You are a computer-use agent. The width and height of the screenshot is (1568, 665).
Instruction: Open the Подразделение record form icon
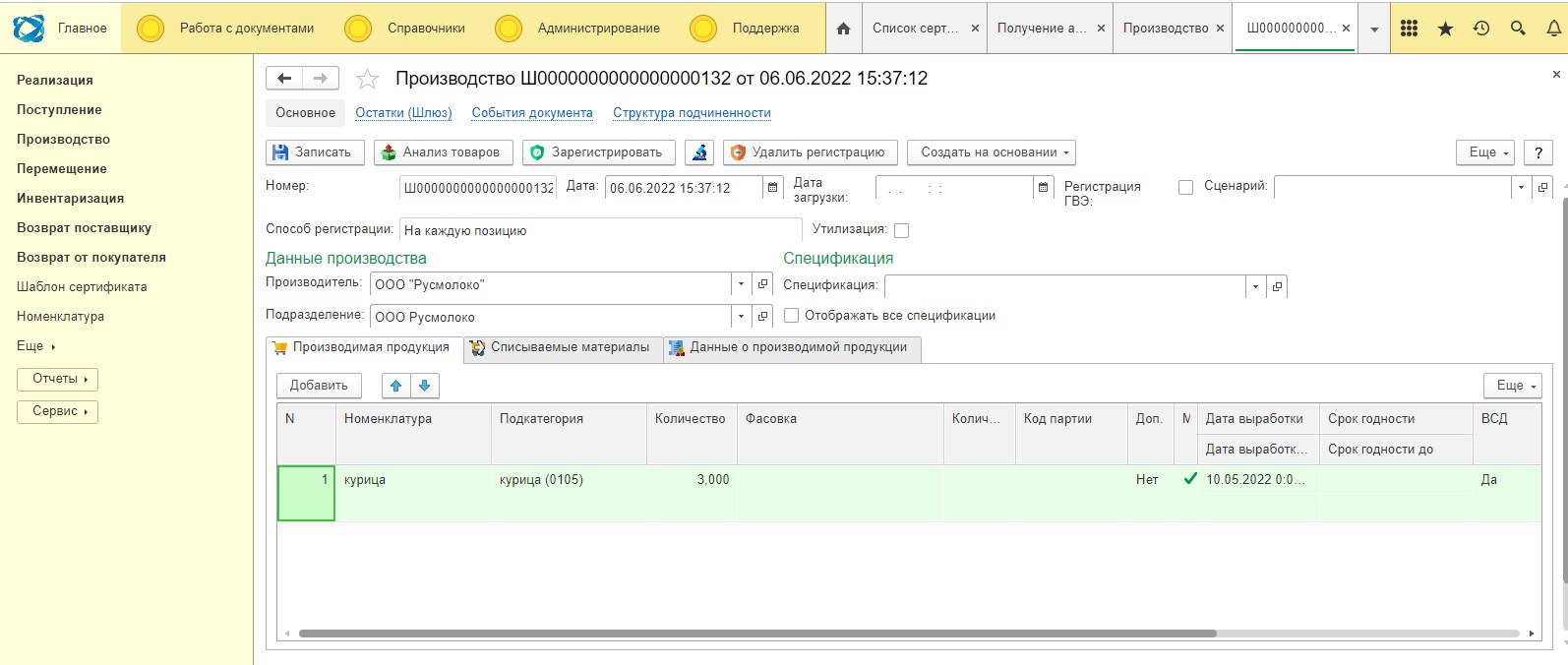(762, 317)
